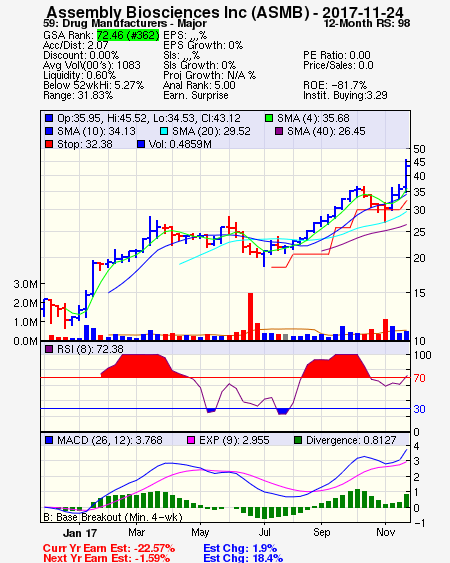Click the Vol: 0.4859M legend text
The width and height of the screenshot is (450, 563).
click(x=180, y=144)
